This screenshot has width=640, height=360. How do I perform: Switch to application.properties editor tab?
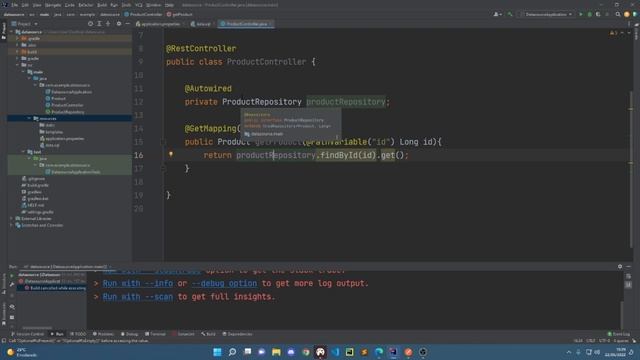(x=159, y=24)
